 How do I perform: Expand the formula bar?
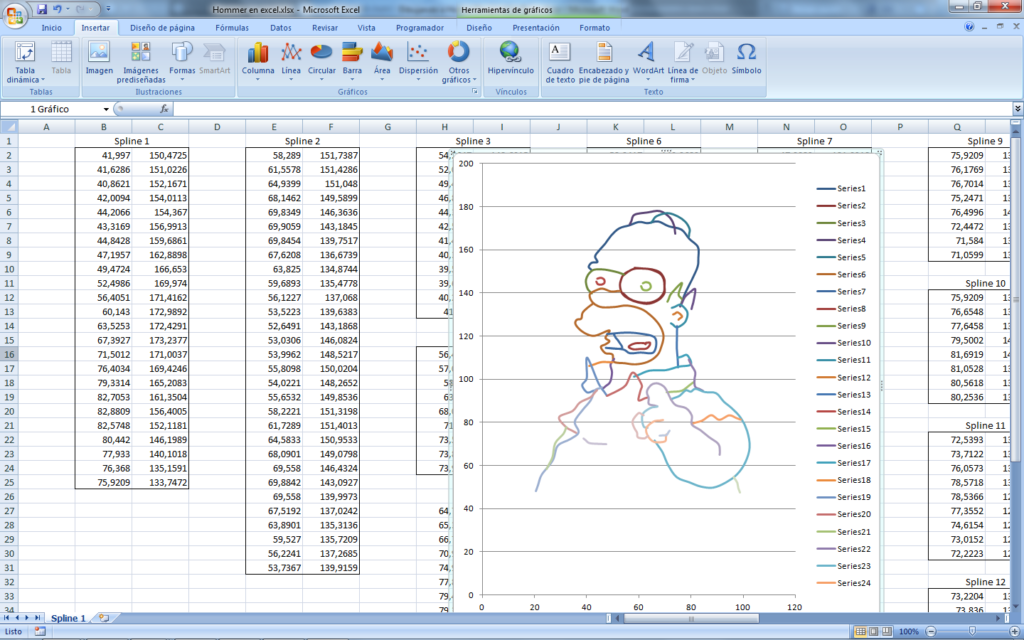(1017, 108)
